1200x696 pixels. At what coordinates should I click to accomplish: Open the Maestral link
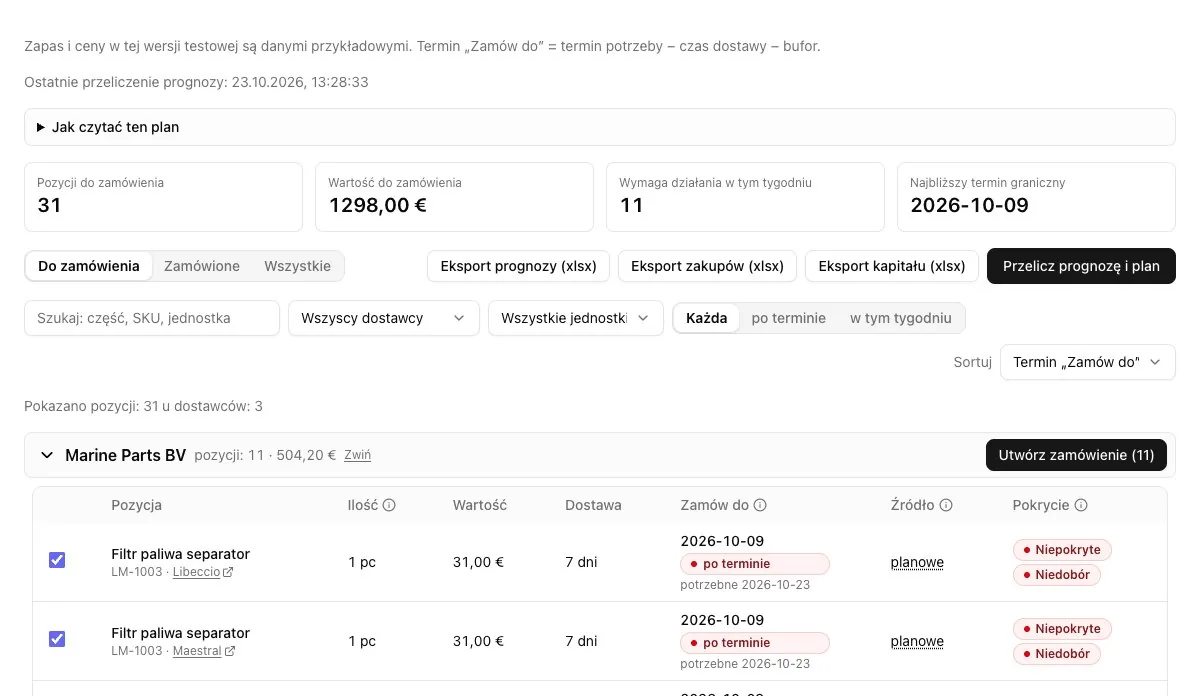tap(197, 651)
